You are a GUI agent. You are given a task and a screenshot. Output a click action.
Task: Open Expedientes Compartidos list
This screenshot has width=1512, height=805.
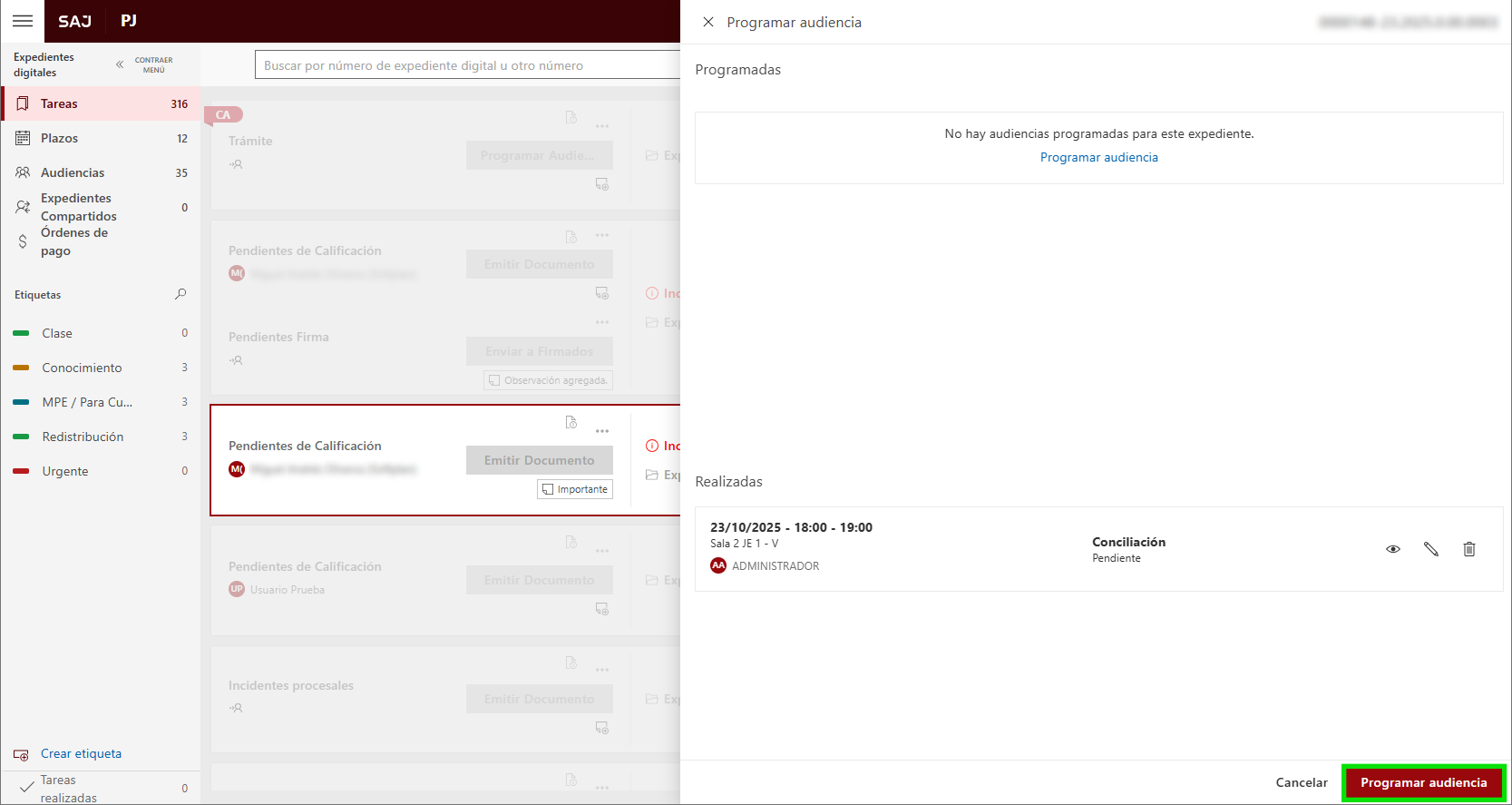78,207
